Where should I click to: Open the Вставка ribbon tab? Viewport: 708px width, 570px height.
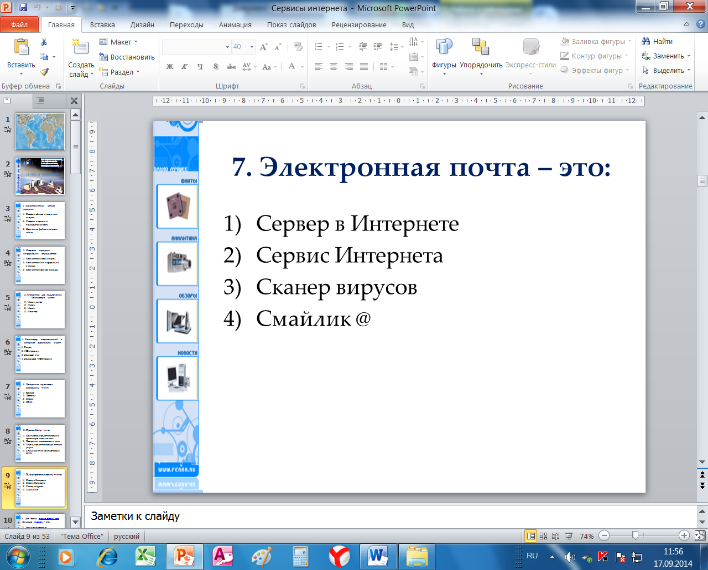(x=102, y=24)
